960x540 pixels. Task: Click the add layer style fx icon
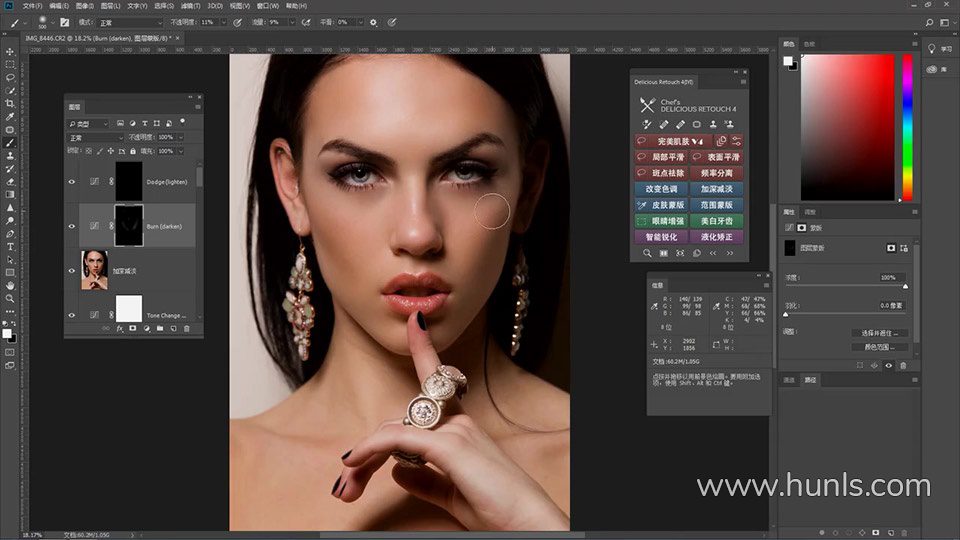tap(119, 329)
